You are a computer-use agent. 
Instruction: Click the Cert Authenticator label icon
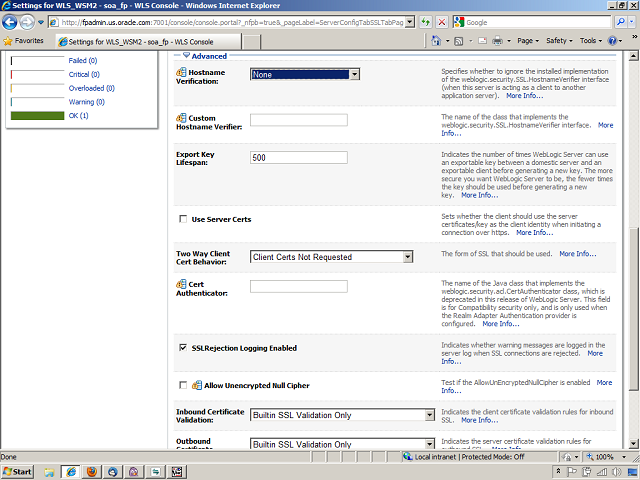[181, 284]
